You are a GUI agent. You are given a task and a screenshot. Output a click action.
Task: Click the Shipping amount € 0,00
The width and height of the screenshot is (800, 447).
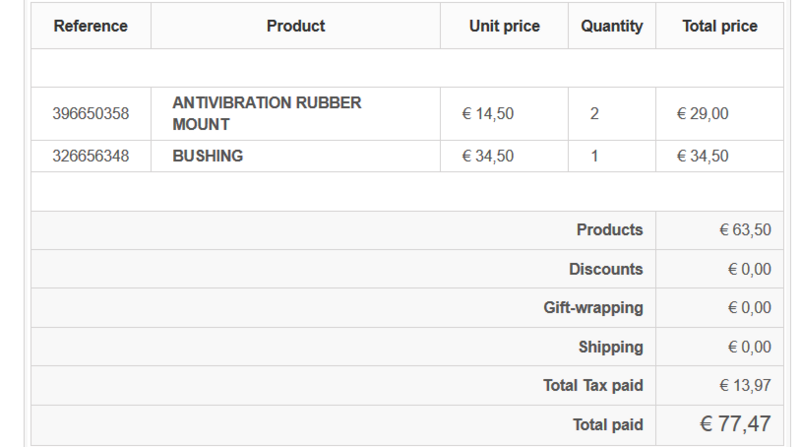(749, 347)
